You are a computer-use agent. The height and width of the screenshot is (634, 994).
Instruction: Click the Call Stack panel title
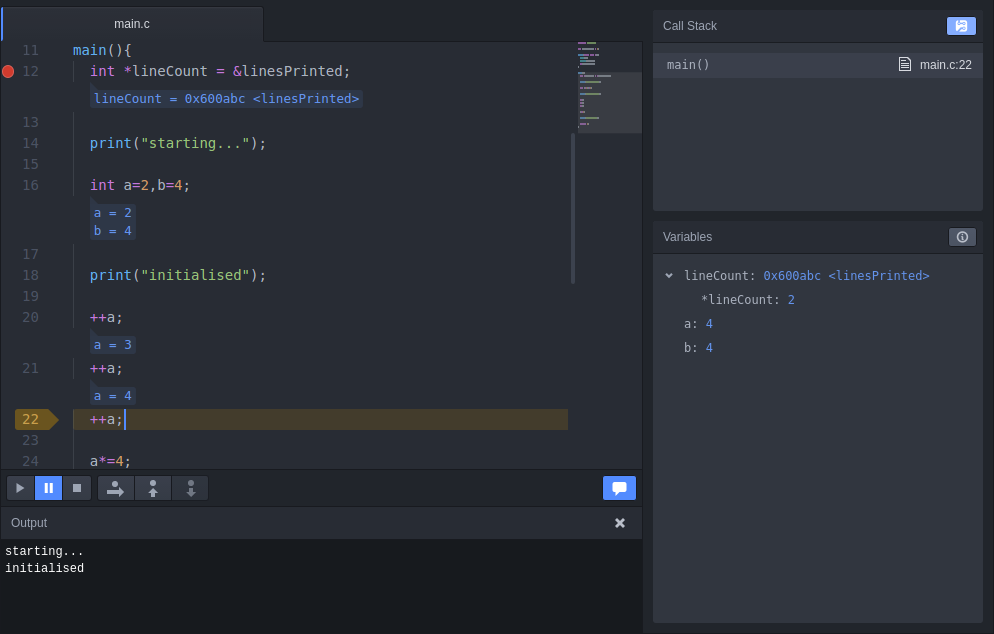(690, 26)
